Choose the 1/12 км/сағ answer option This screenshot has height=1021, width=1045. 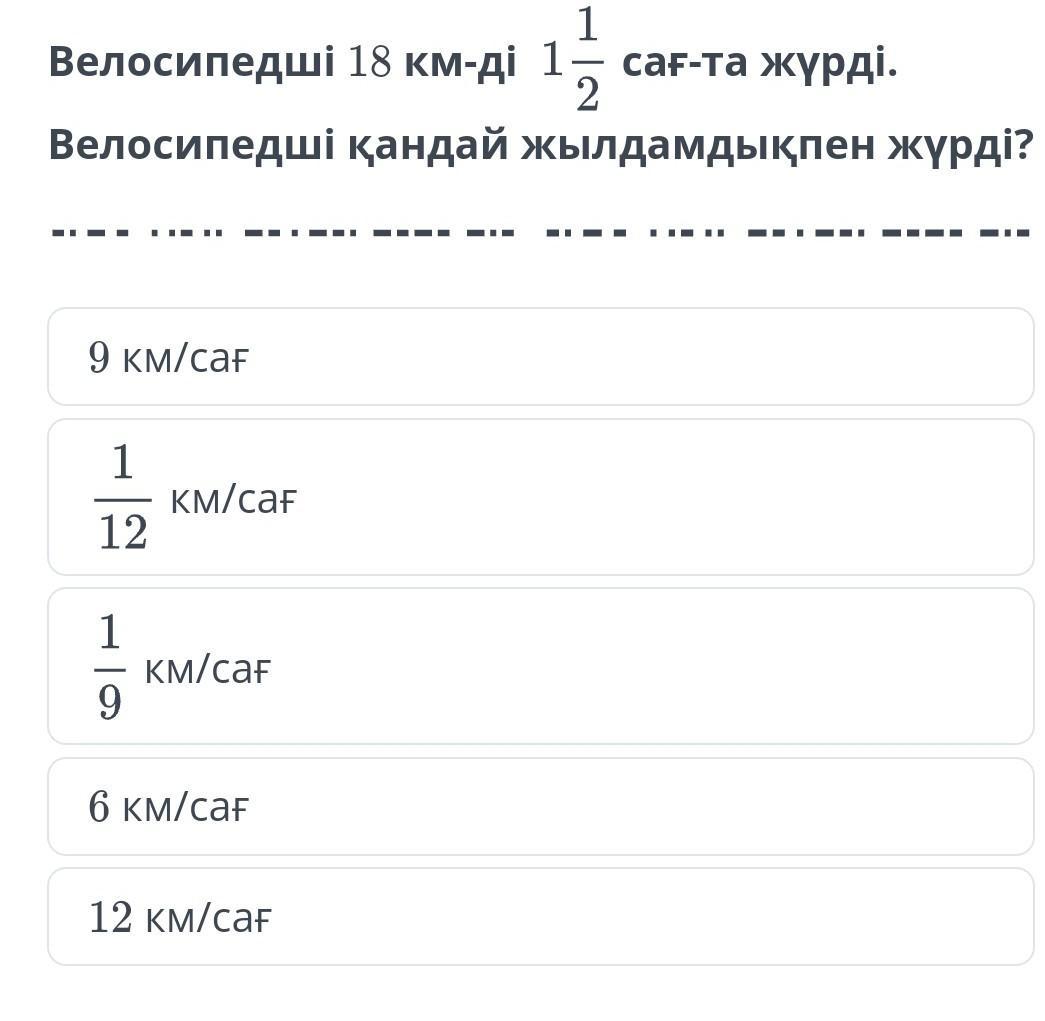[x=540, y=497]
